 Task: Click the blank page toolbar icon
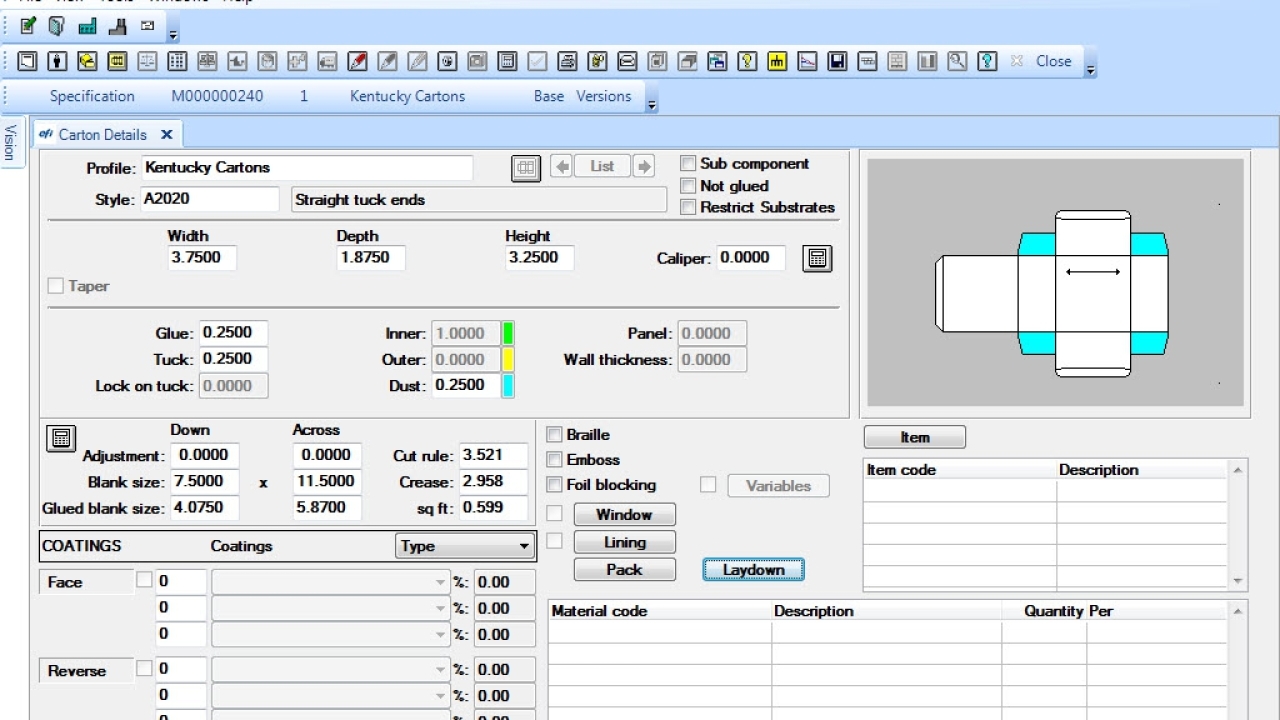point(27,61)
